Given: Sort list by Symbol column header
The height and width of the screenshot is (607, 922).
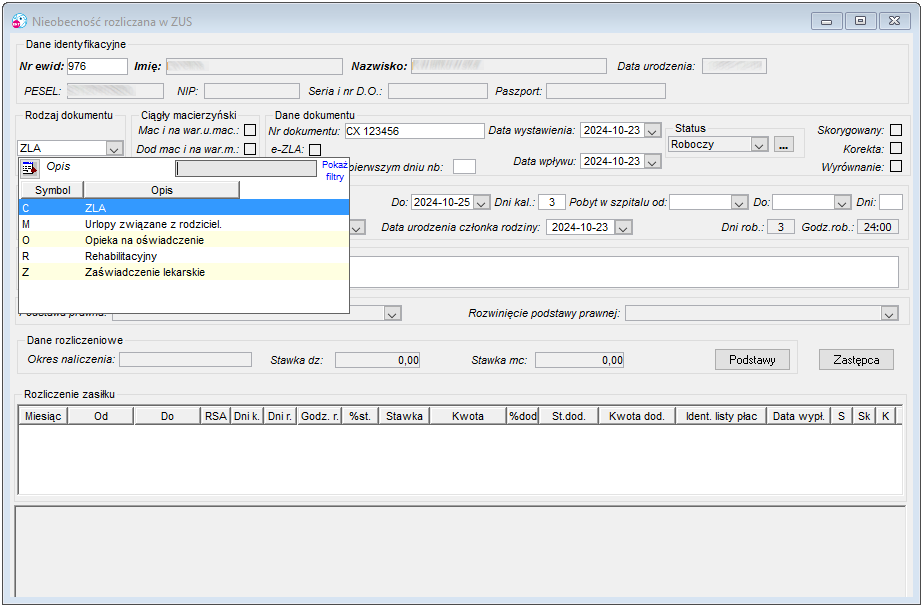Looking at the screenshot, I should pos(52,190).
